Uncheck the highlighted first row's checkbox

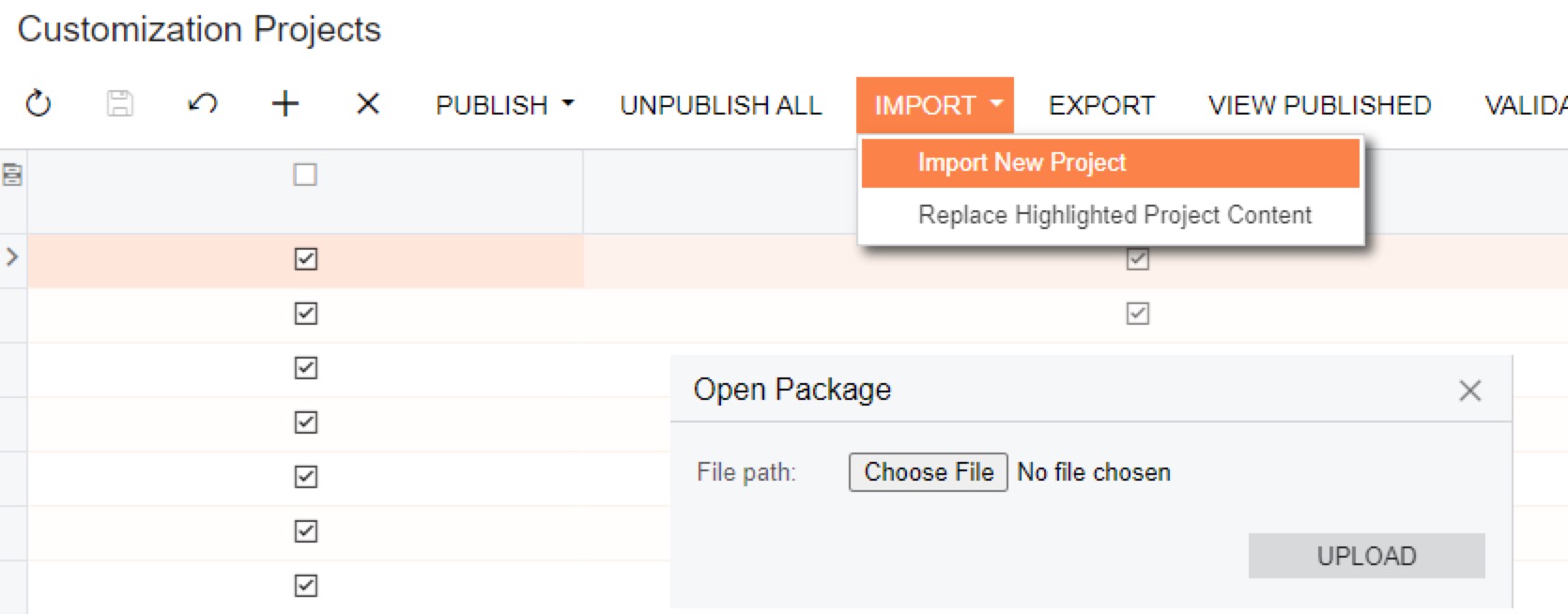[306, 259]
